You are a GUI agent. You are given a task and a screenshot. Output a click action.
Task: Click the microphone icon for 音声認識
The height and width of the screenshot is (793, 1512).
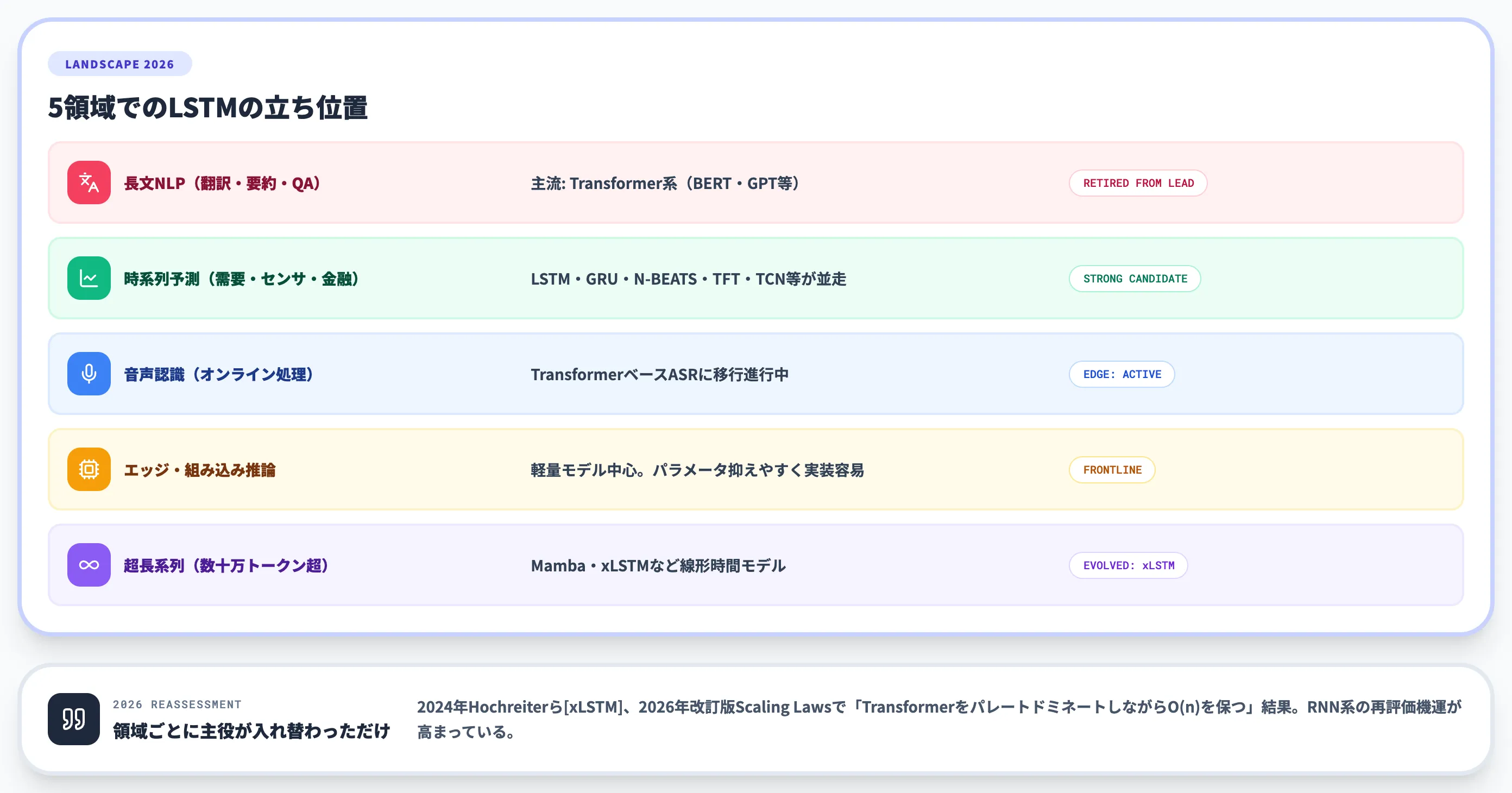pos(89,374)
